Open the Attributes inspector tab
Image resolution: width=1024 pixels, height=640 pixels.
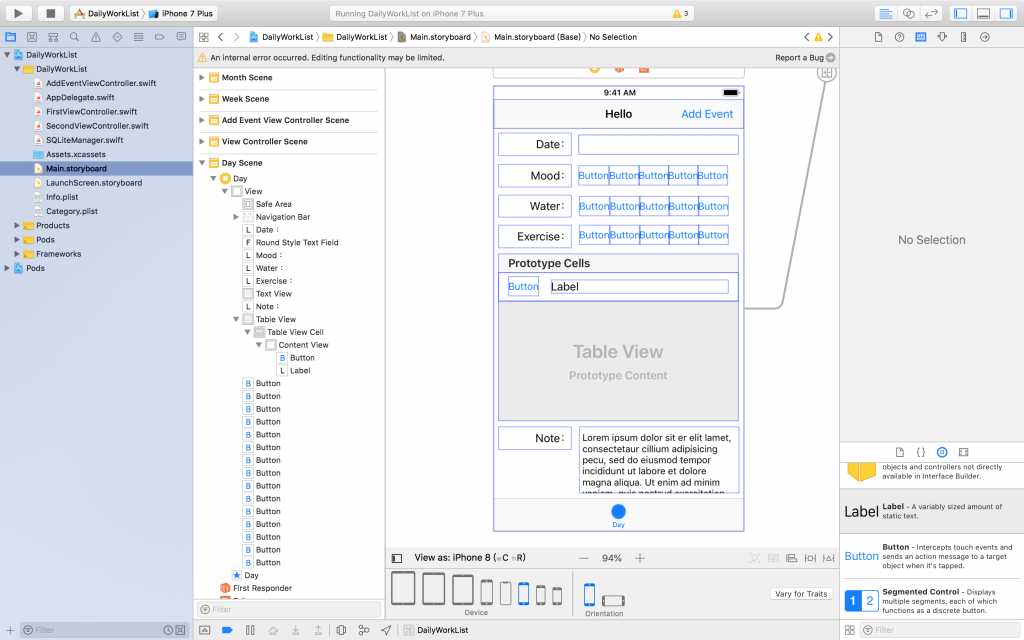pyautogui.click(x=942, y=37)
